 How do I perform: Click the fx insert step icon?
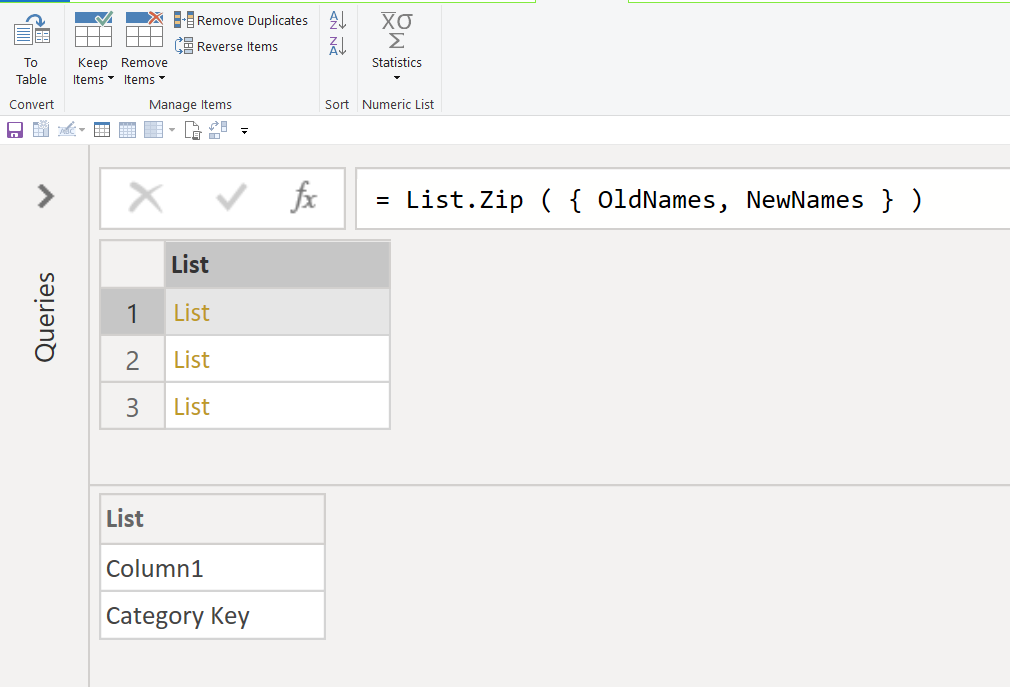pos(304,199)
